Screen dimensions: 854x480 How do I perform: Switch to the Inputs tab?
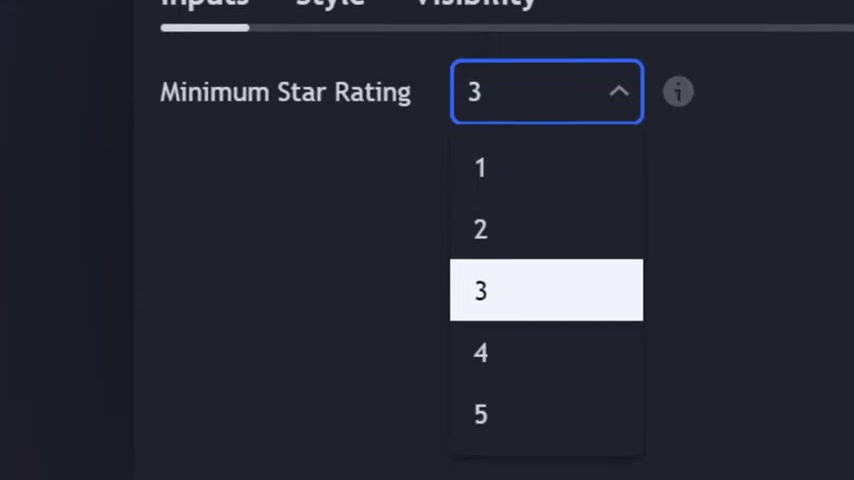point(205,3)
